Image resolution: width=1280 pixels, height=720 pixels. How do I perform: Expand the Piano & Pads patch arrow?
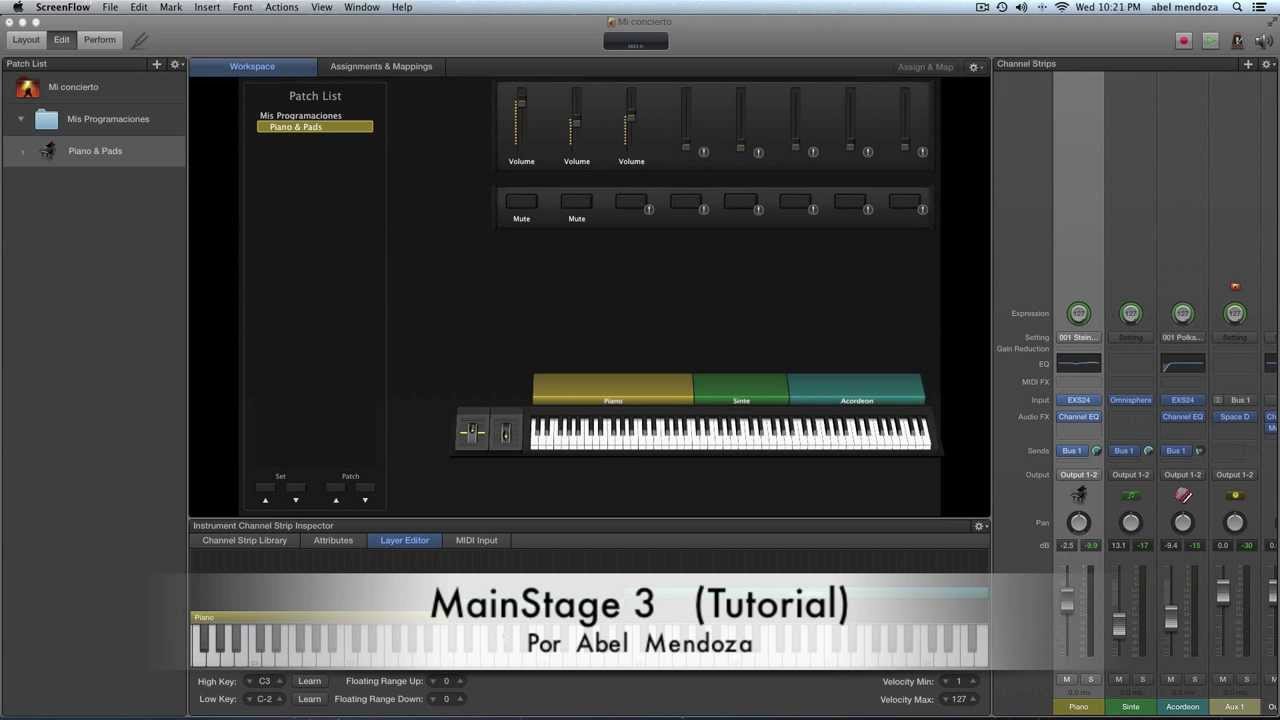tap(22, 152)
